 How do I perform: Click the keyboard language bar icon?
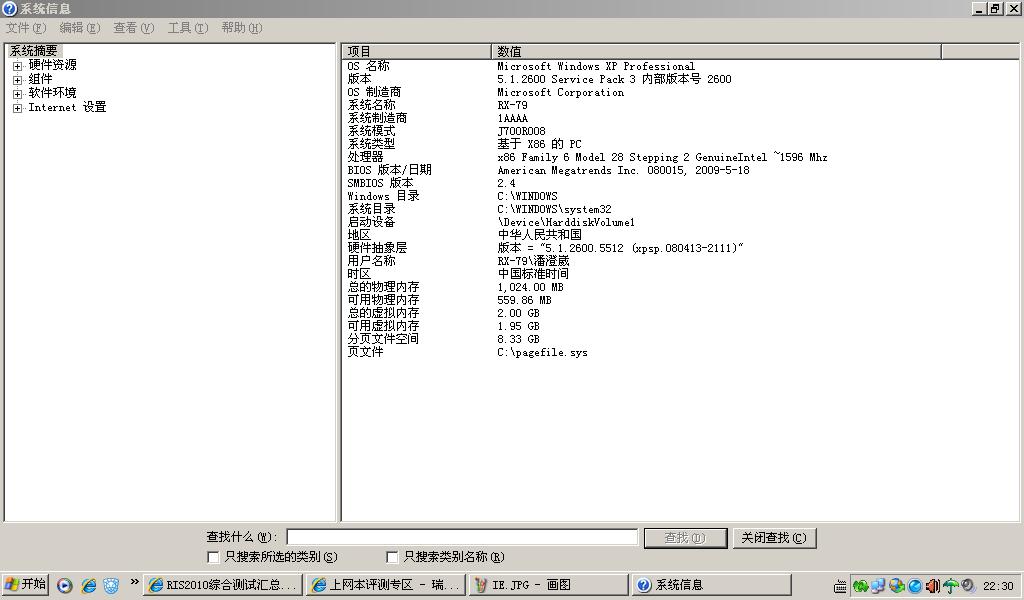840,586
